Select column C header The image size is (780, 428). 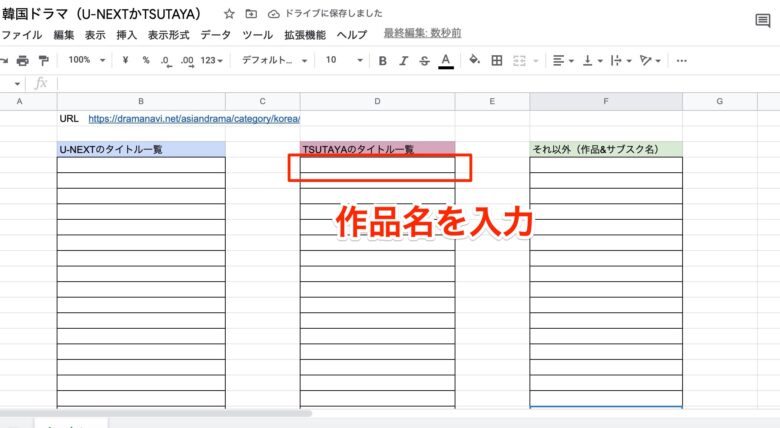(x=263, y=101)
